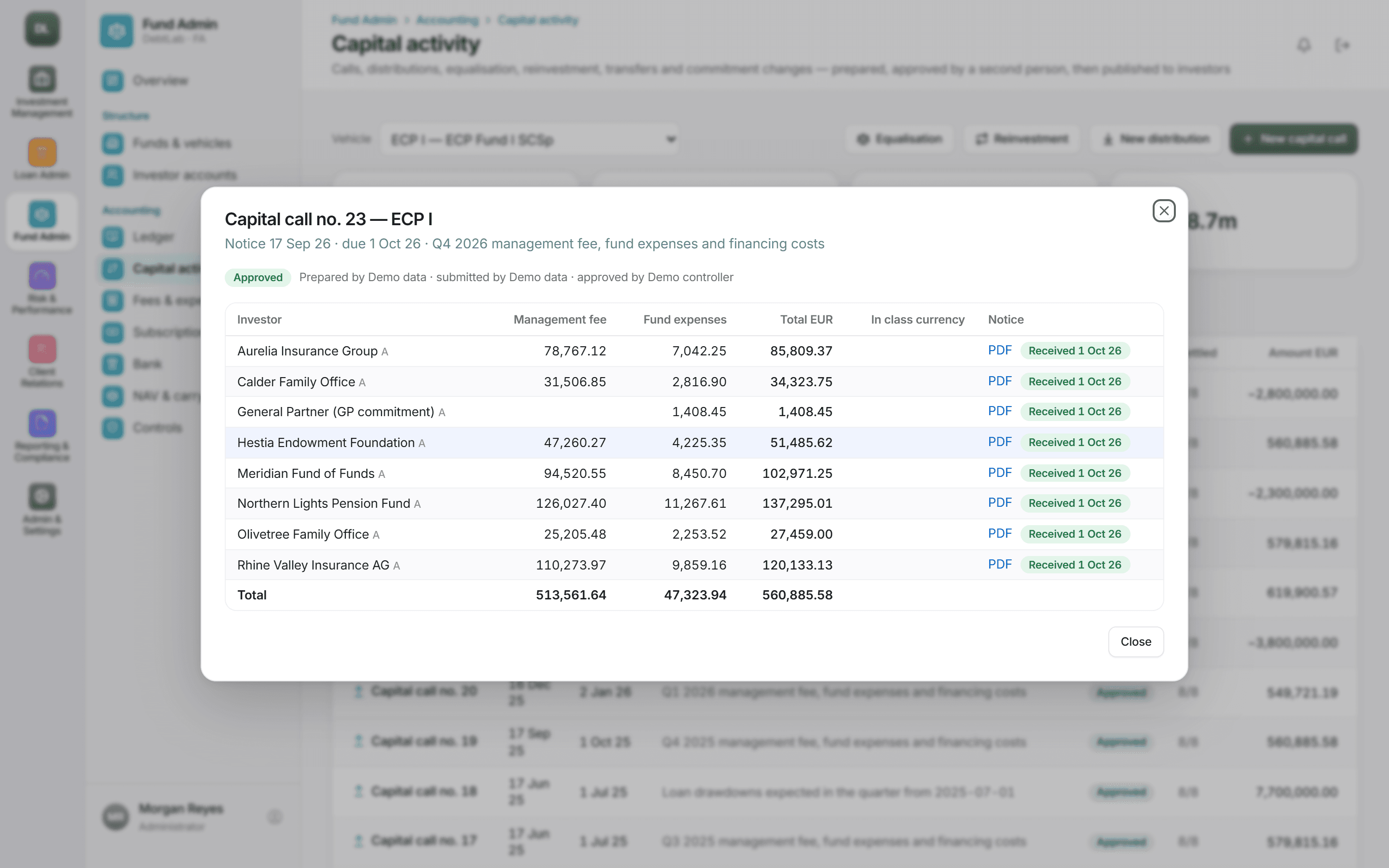This screenshot has width=1389, height=868.
Task: Click the Close button in the dialog
Action: [1135, 641]
